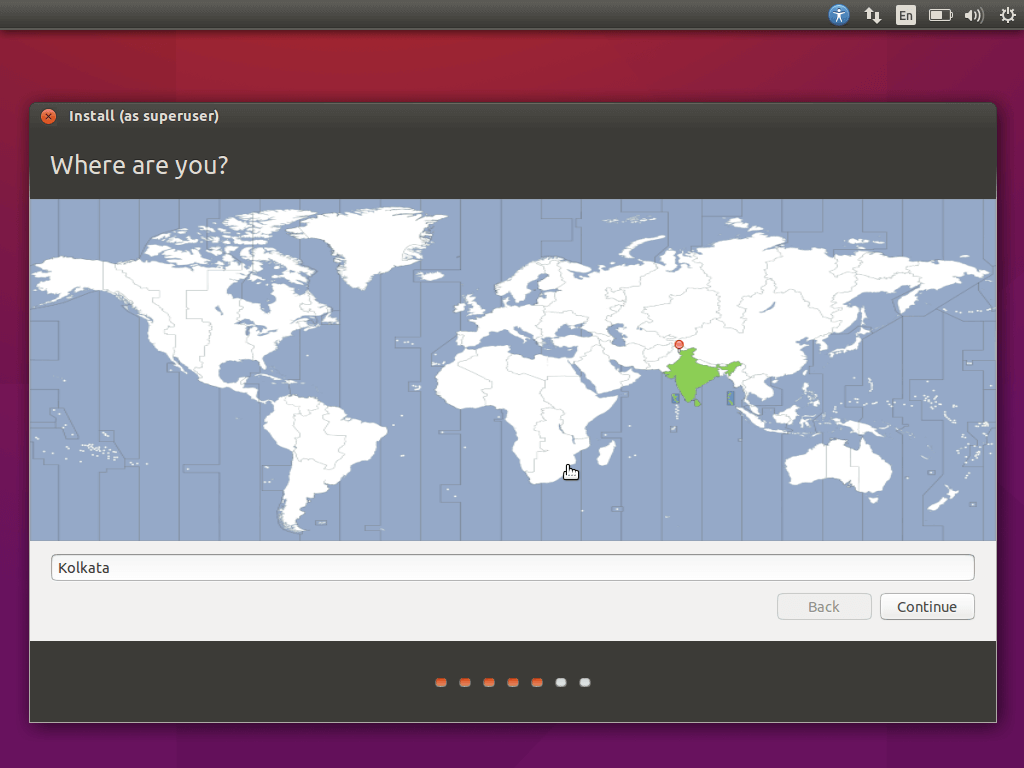Click the first orange progress dot
Image resolution: width=1024 pixels, height=768 pixels.
coord(441,682)
